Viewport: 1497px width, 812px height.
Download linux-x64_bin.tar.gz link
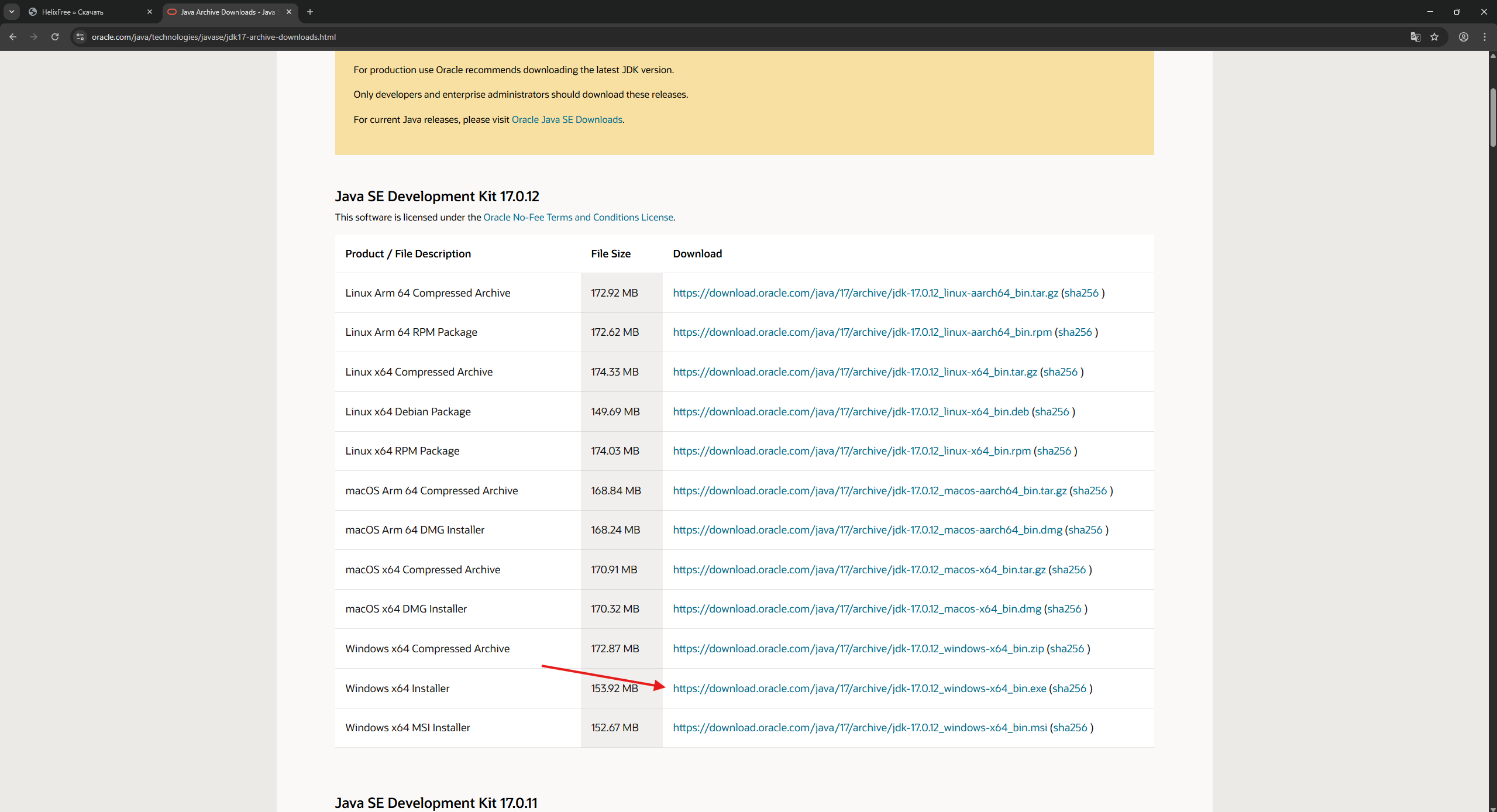(855, 372)
